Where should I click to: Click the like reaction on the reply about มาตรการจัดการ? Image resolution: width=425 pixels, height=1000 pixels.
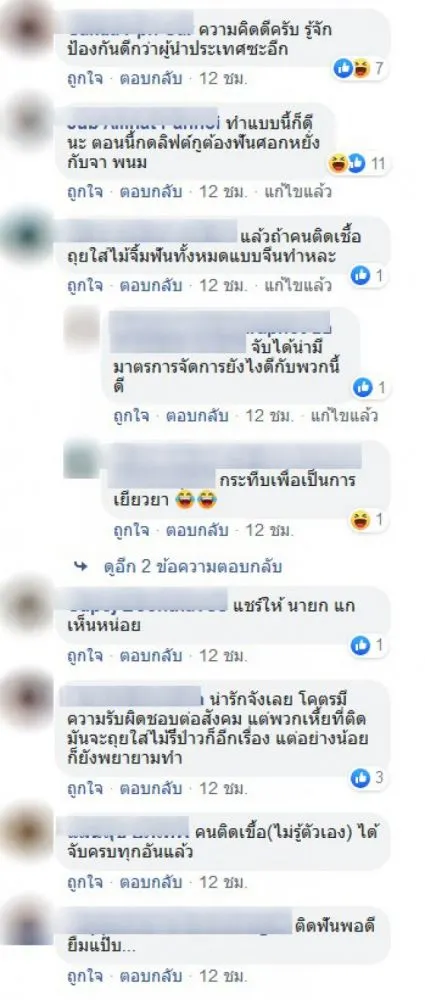click(x=362, y=386)
